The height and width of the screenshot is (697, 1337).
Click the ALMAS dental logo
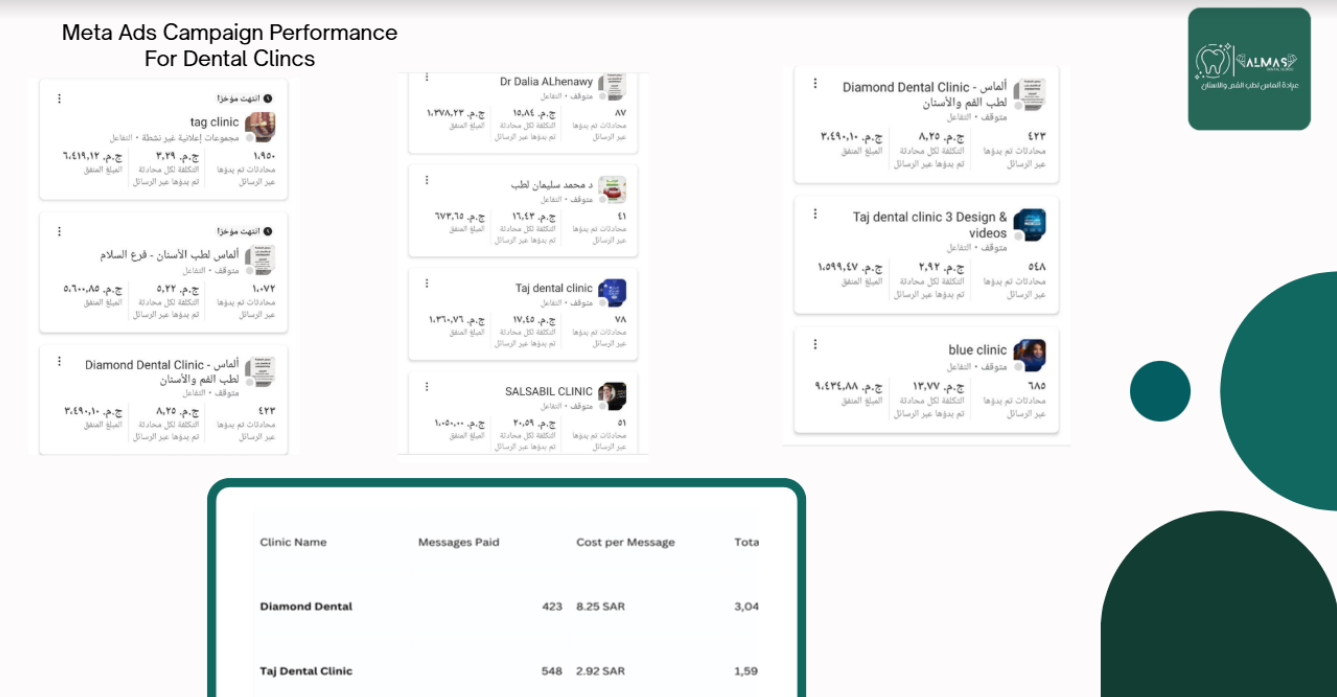[1249, 69]
